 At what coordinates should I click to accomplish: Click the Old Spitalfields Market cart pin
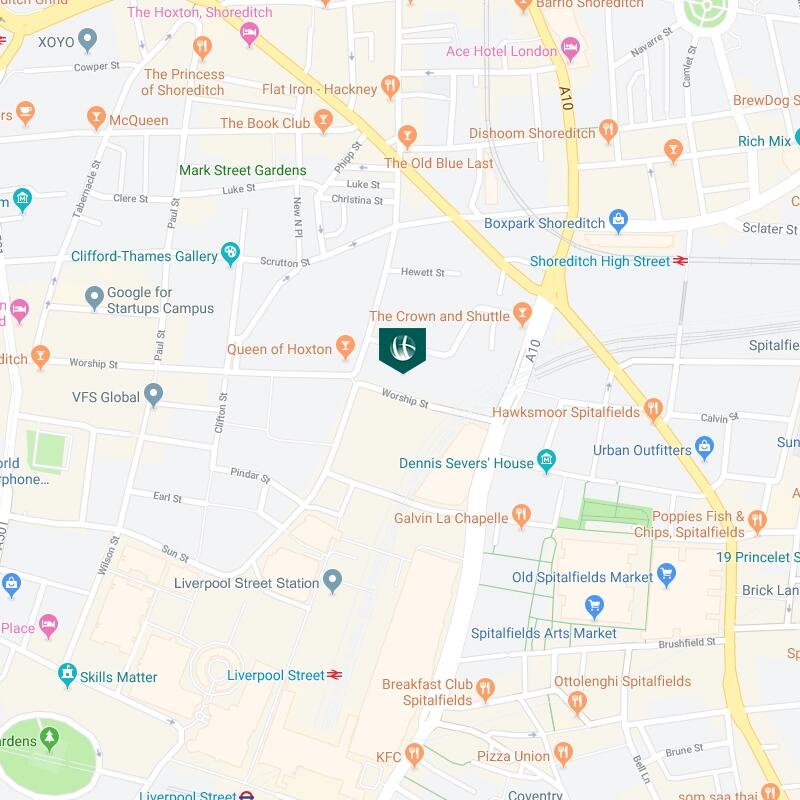coord(666,575)
